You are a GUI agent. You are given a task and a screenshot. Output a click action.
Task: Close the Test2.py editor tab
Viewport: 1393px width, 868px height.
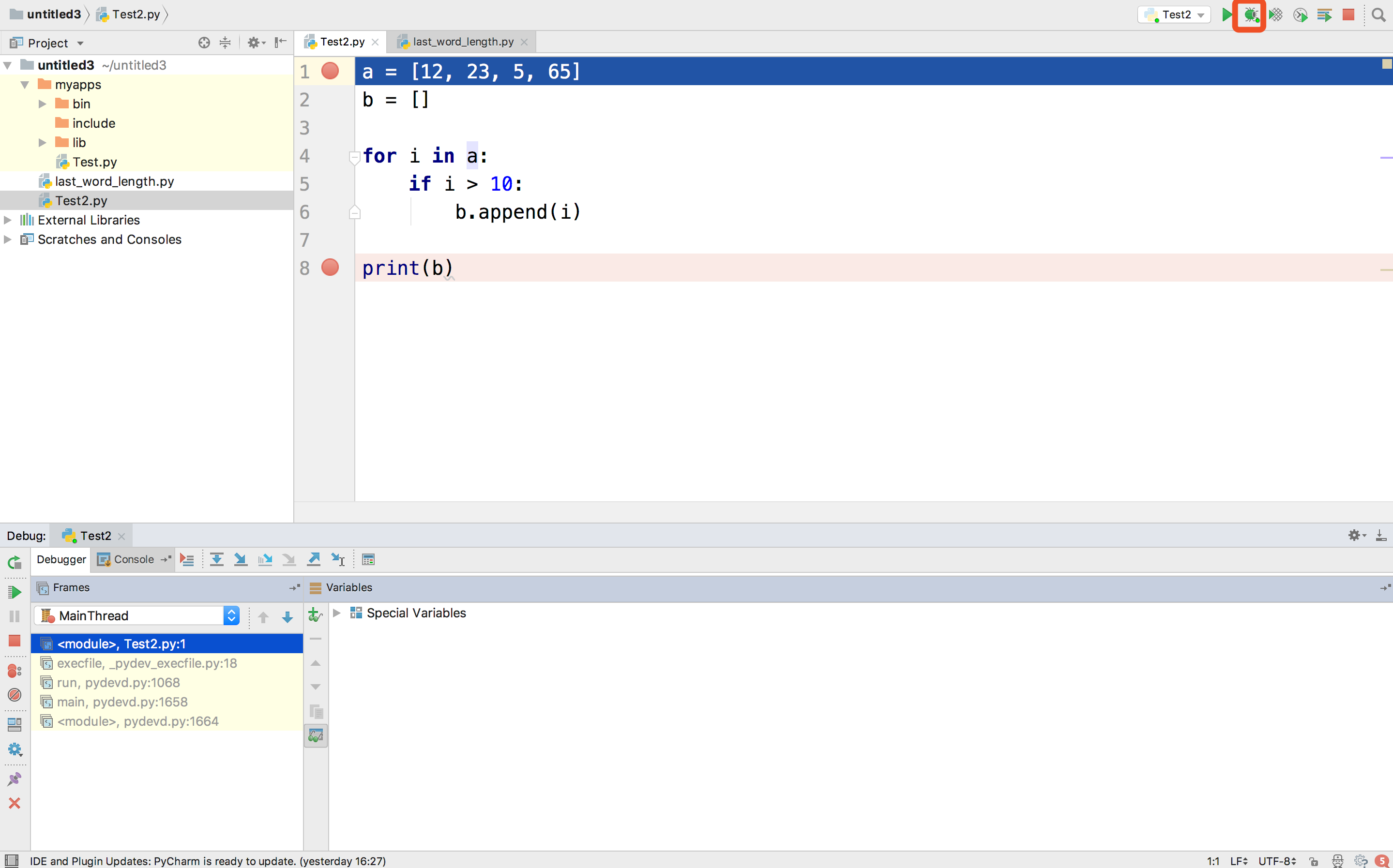click(x=375, y=43)
